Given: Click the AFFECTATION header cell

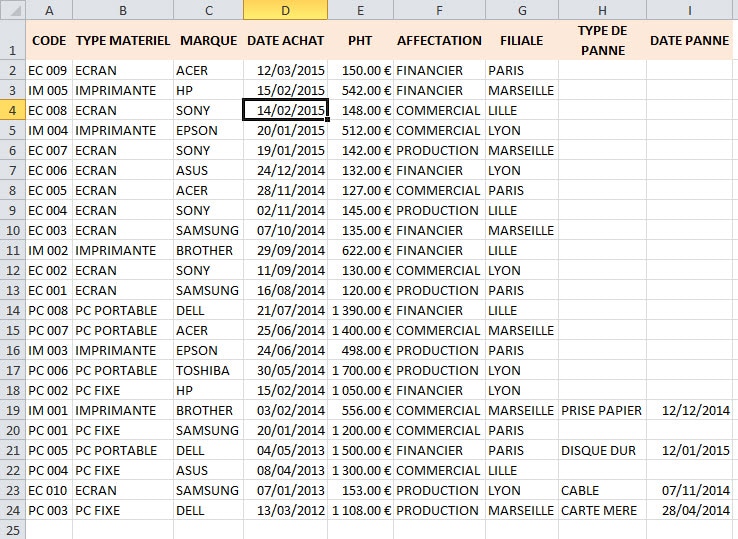Looking at the screenshot, I should pos(439,40).
